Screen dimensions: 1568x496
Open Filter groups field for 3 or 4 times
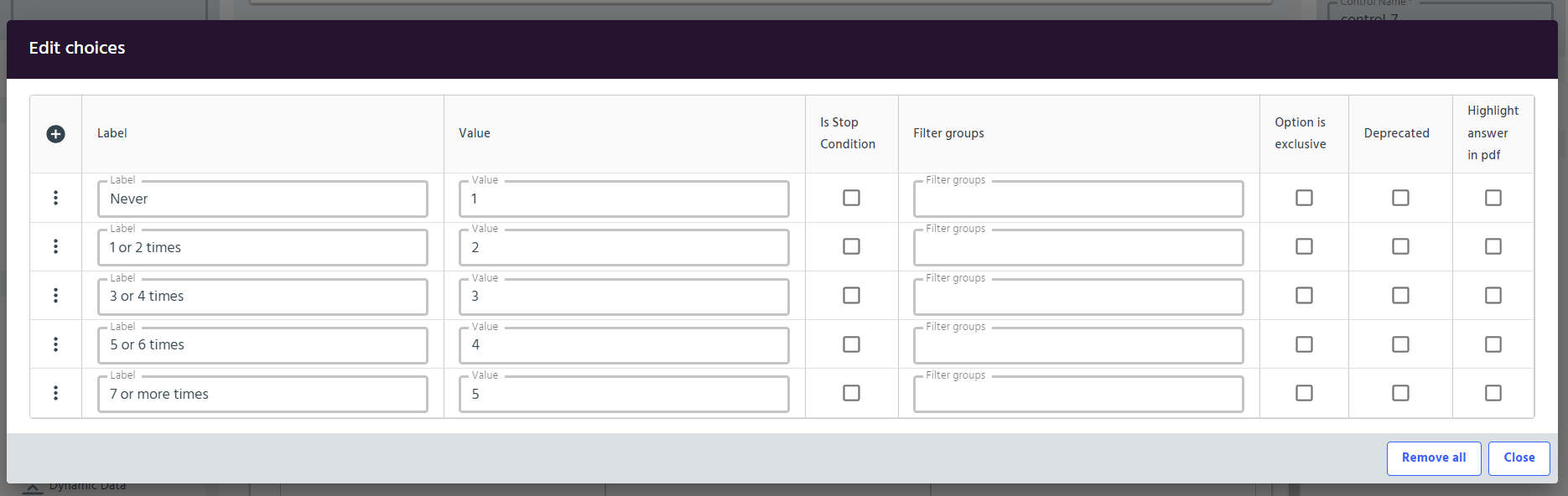click(x=1078, y=297)
